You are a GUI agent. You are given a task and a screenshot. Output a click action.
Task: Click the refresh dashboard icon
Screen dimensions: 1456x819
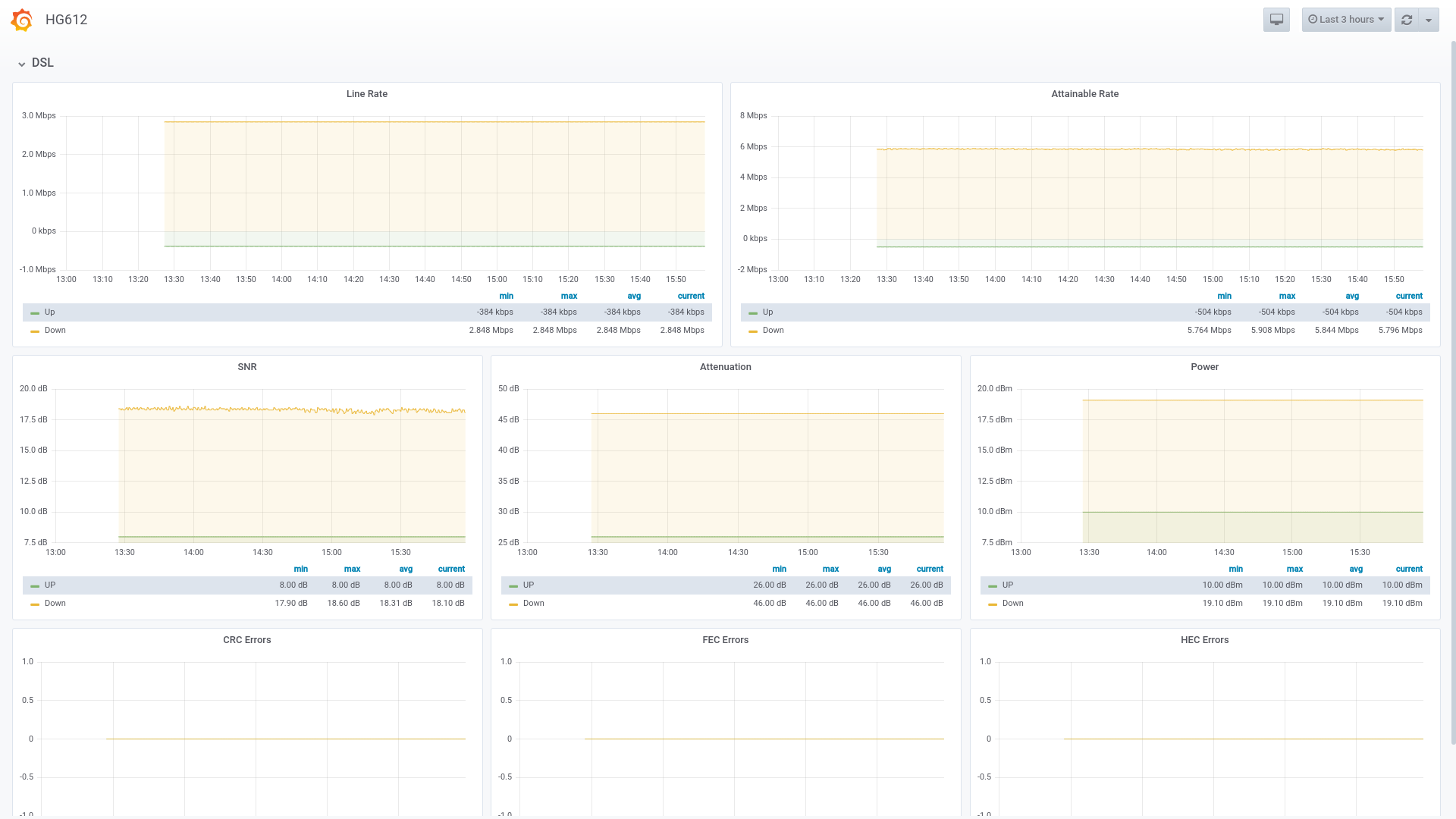tap(1407, 20)
